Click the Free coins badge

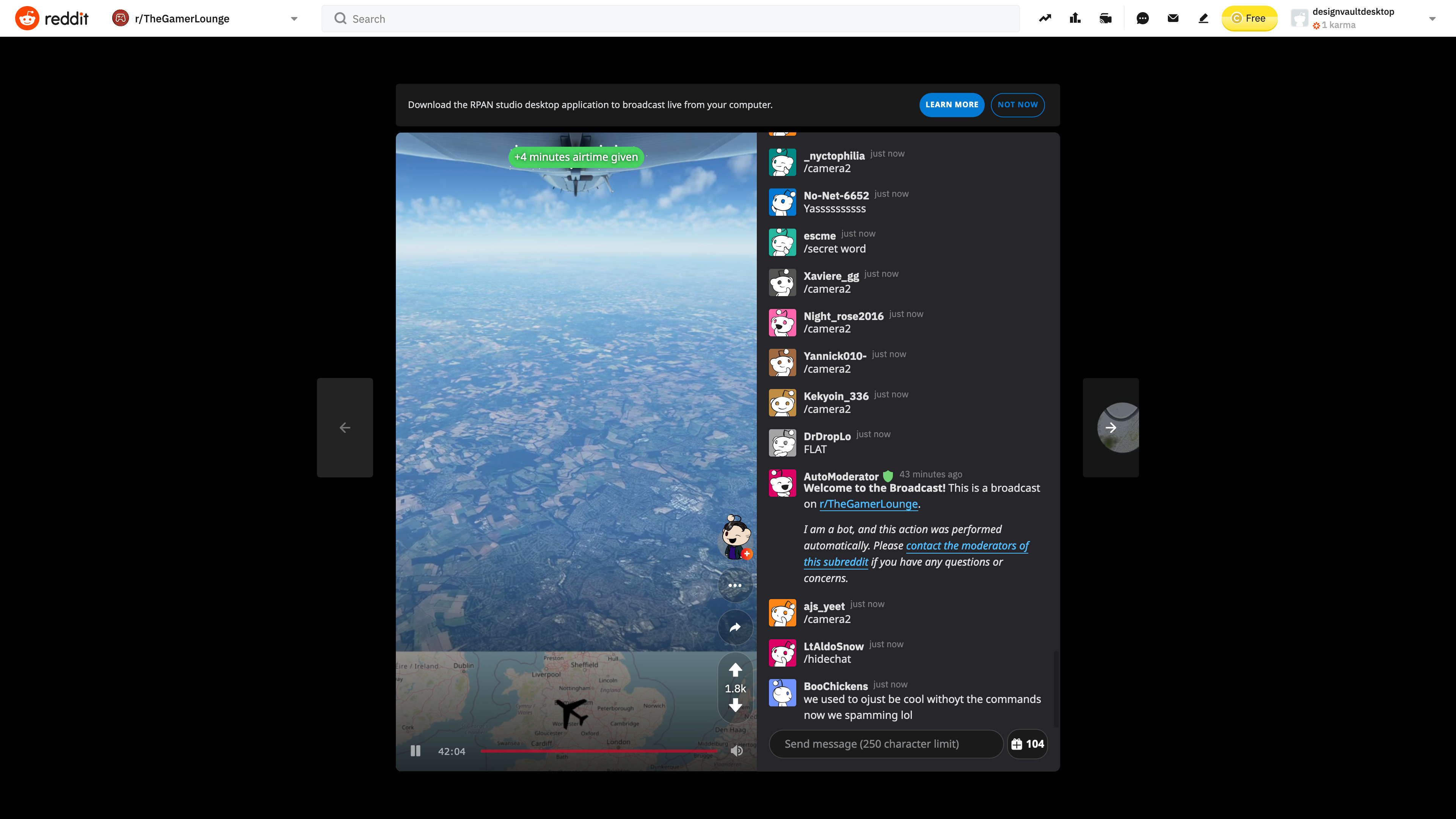click(x=1250, y=18)
